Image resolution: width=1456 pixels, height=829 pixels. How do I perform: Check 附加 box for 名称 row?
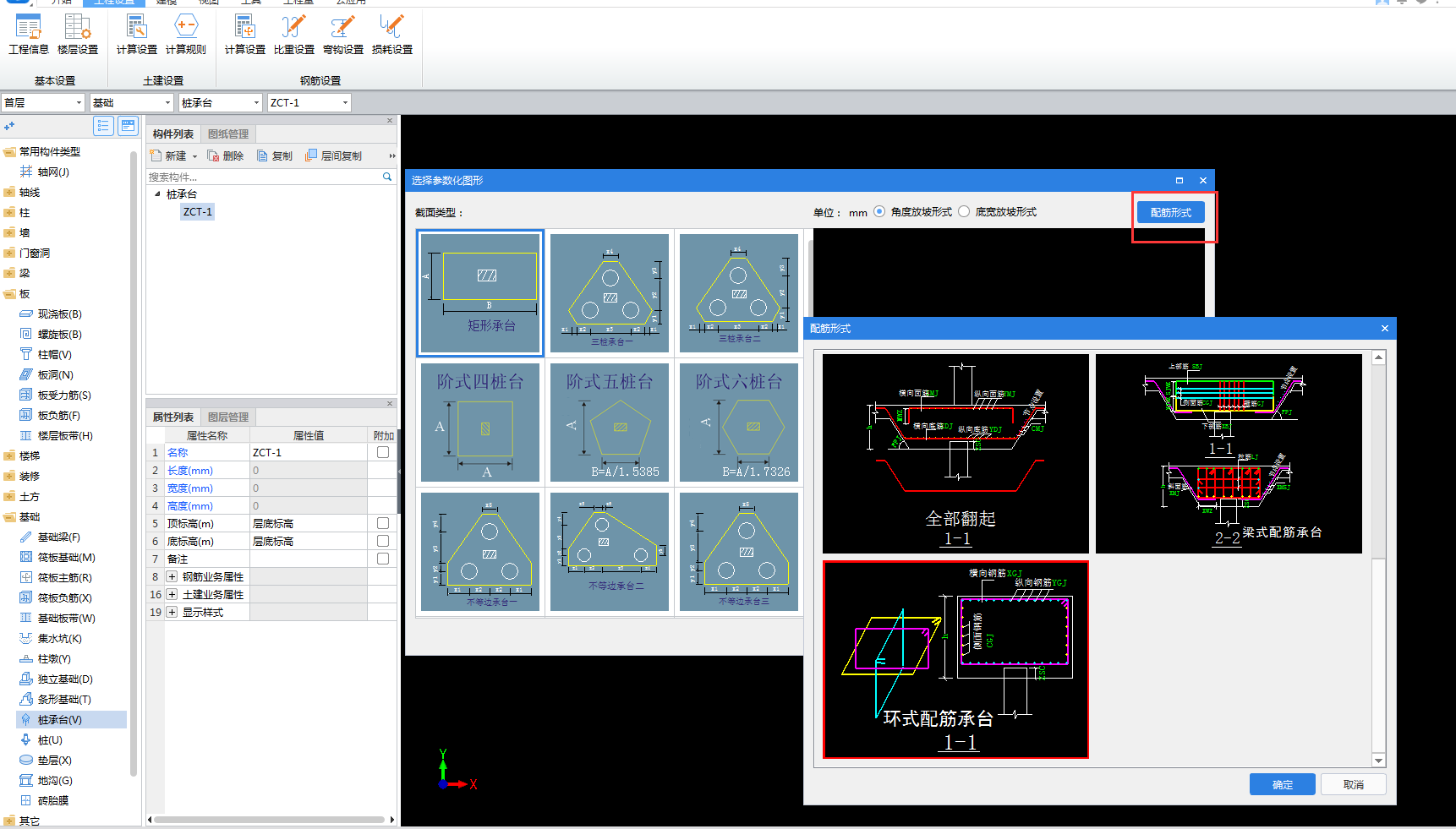383,452
